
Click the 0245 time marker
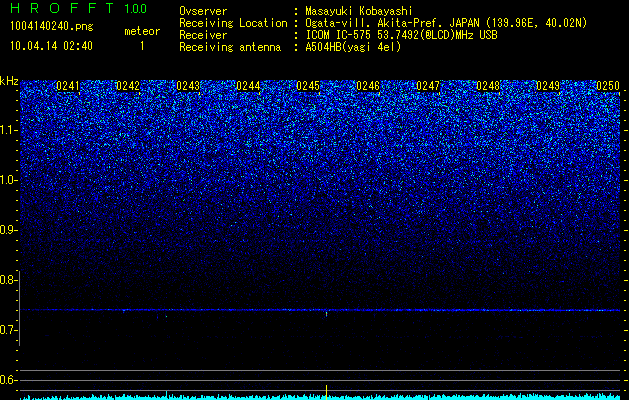click(308, 86)
